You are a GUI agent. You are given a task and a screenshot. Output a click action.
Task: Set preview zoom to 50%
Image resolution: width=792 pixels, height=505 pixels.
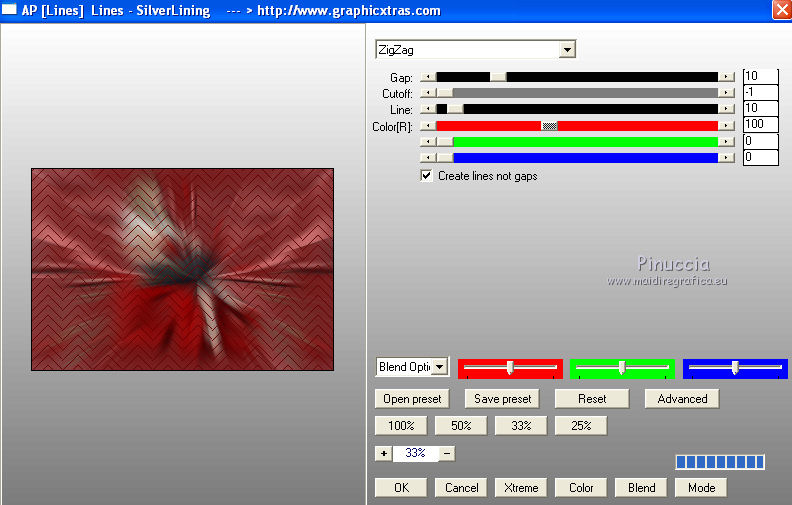pos(461,426)
